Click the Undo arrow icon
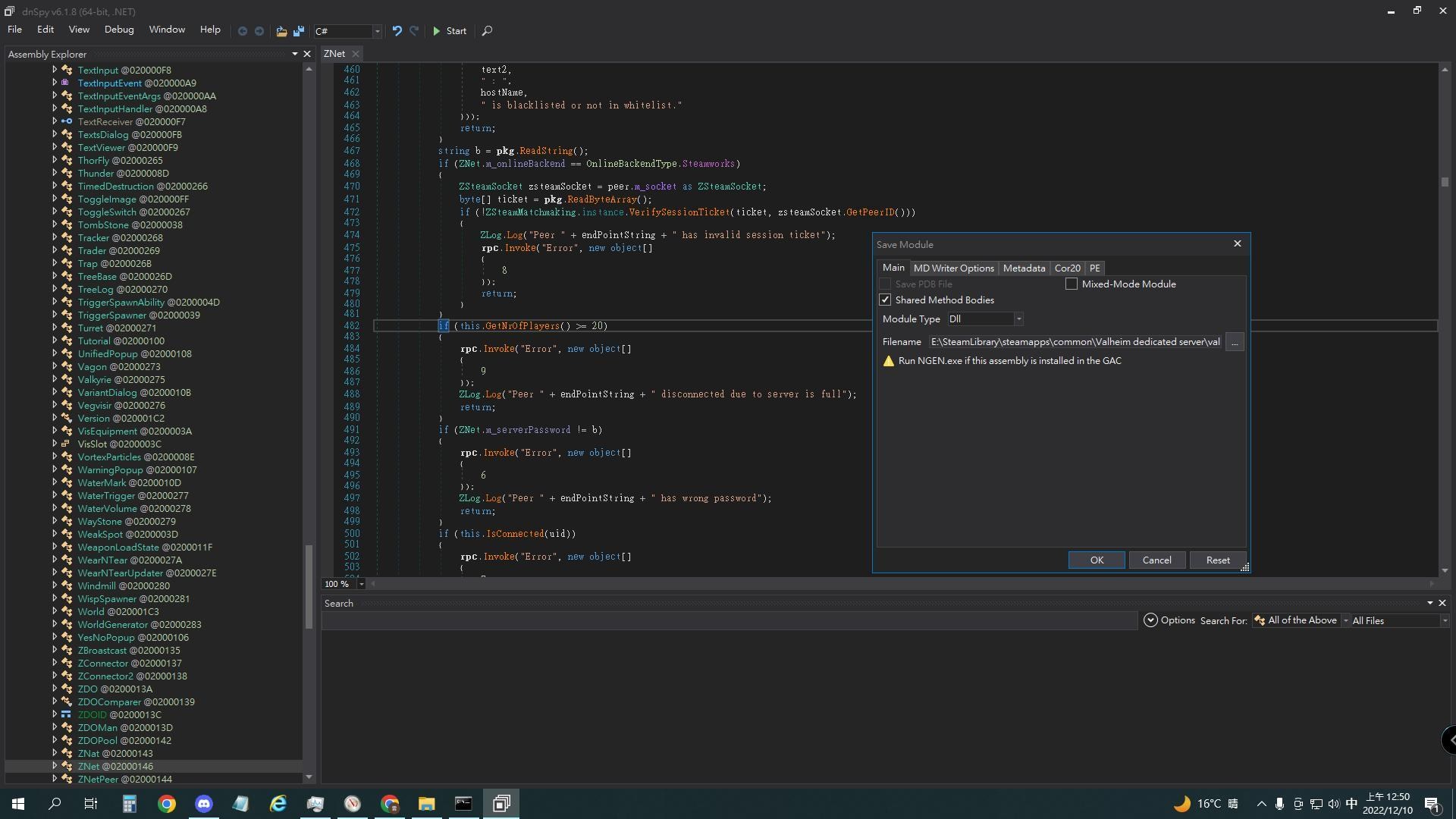The width and height of the screenshot is (1456, 819). tap(397, 31)
